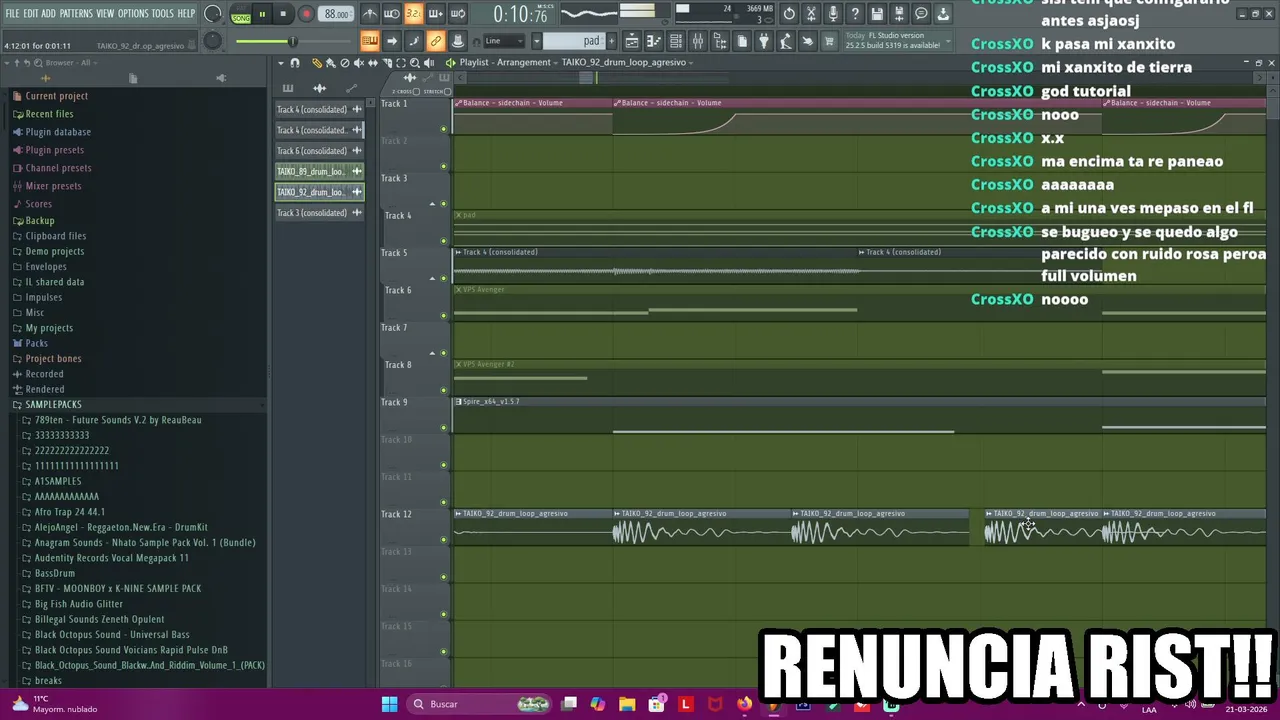Open the FILE menu
Viewport: 1280px width, 720px height.
point(13,14)
